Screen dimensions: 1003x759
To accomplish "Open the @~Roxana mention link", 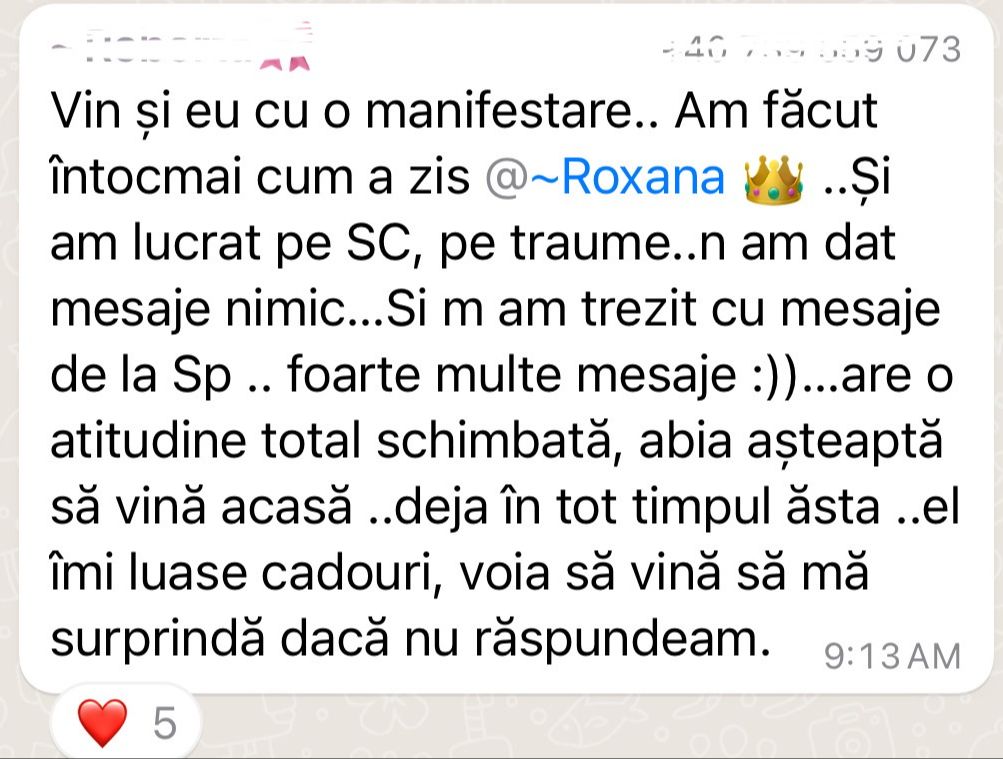I will [x=604, y=177].
